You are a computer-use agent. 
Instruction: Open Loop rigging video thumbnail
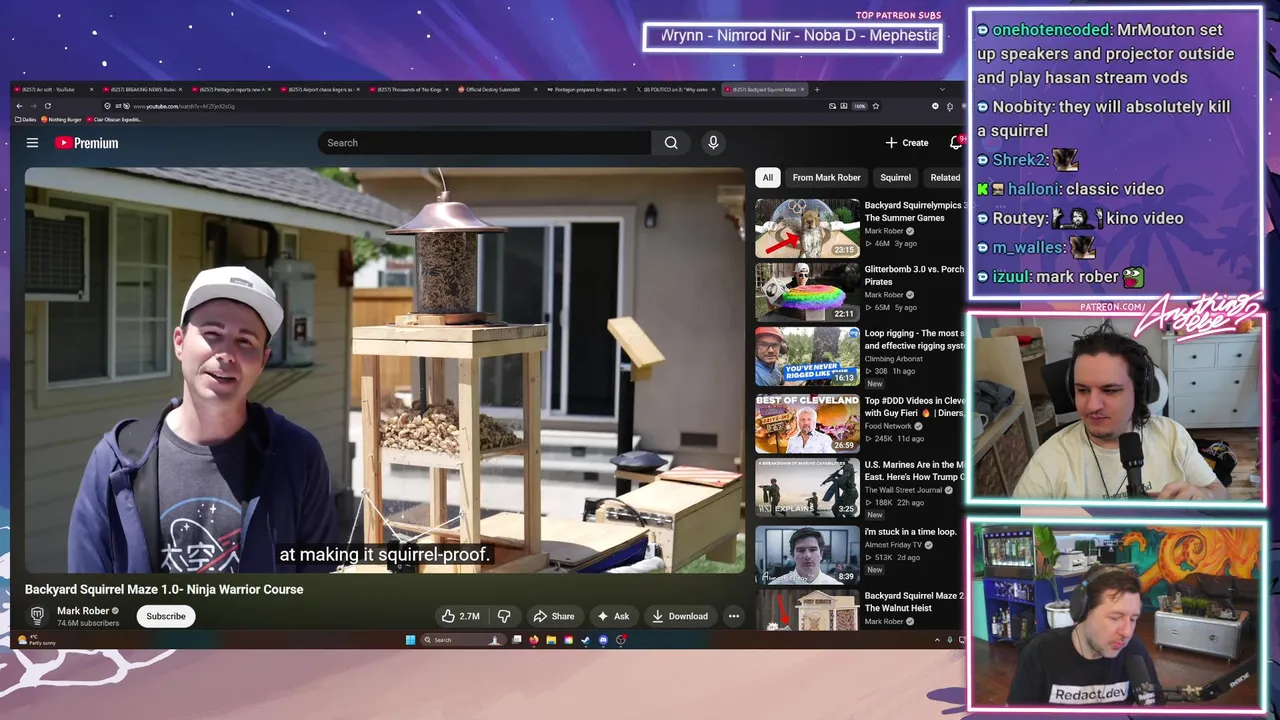[x=807, y=356]
